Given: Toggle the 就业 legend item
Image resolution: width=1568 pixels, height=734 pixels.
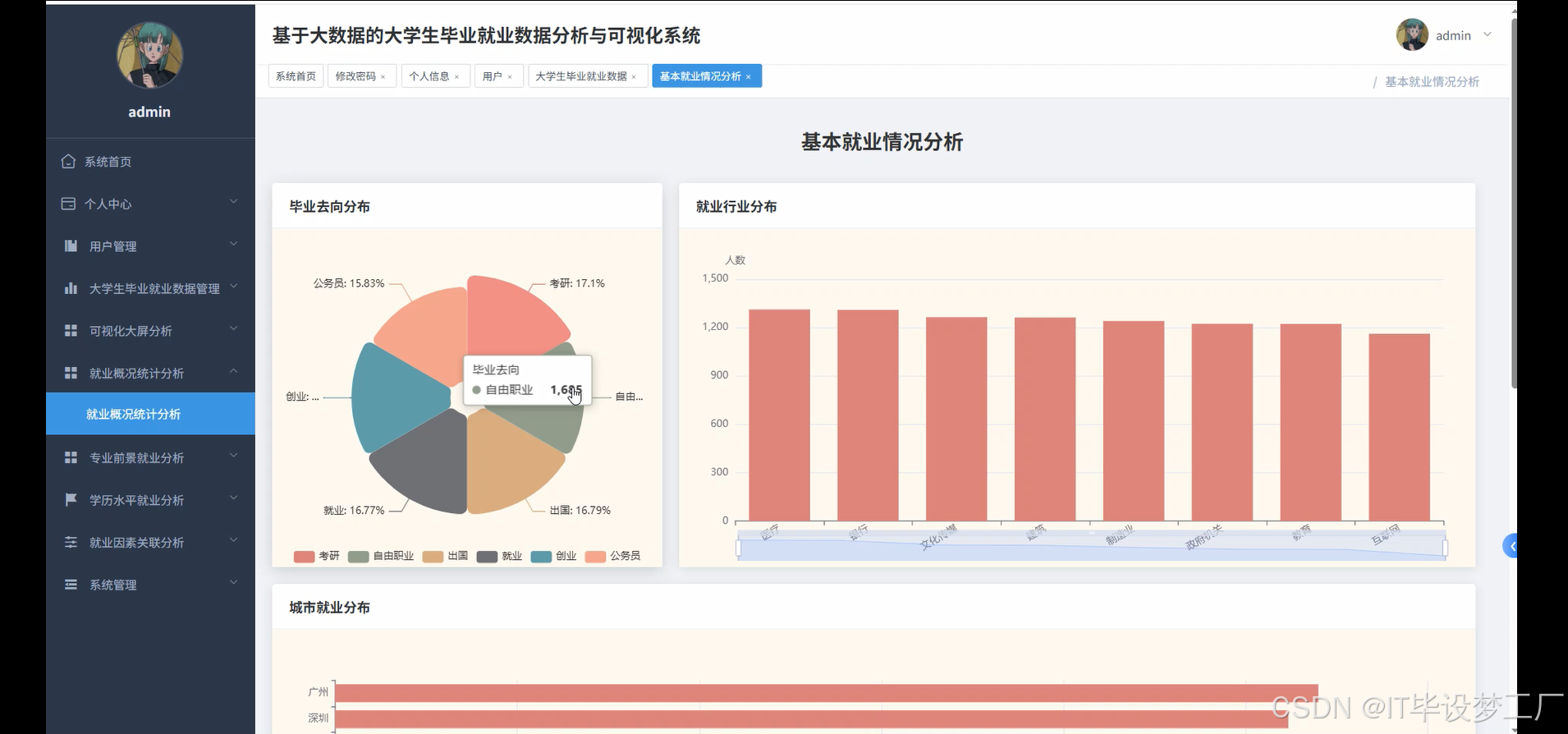Looking at the screenshot, I should coord(499,556).
